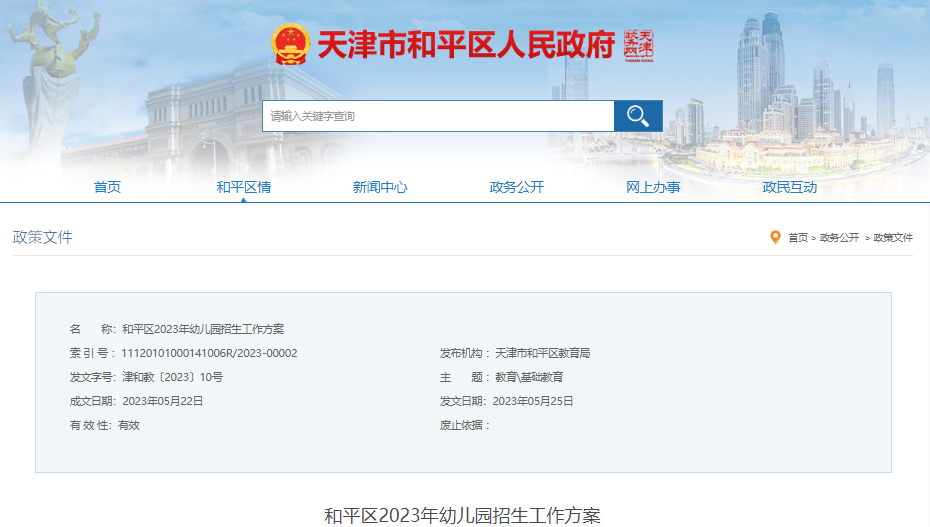Screen dimensions: 930x527
Task: Click the magnifier search button
Action: coord(638,116)
